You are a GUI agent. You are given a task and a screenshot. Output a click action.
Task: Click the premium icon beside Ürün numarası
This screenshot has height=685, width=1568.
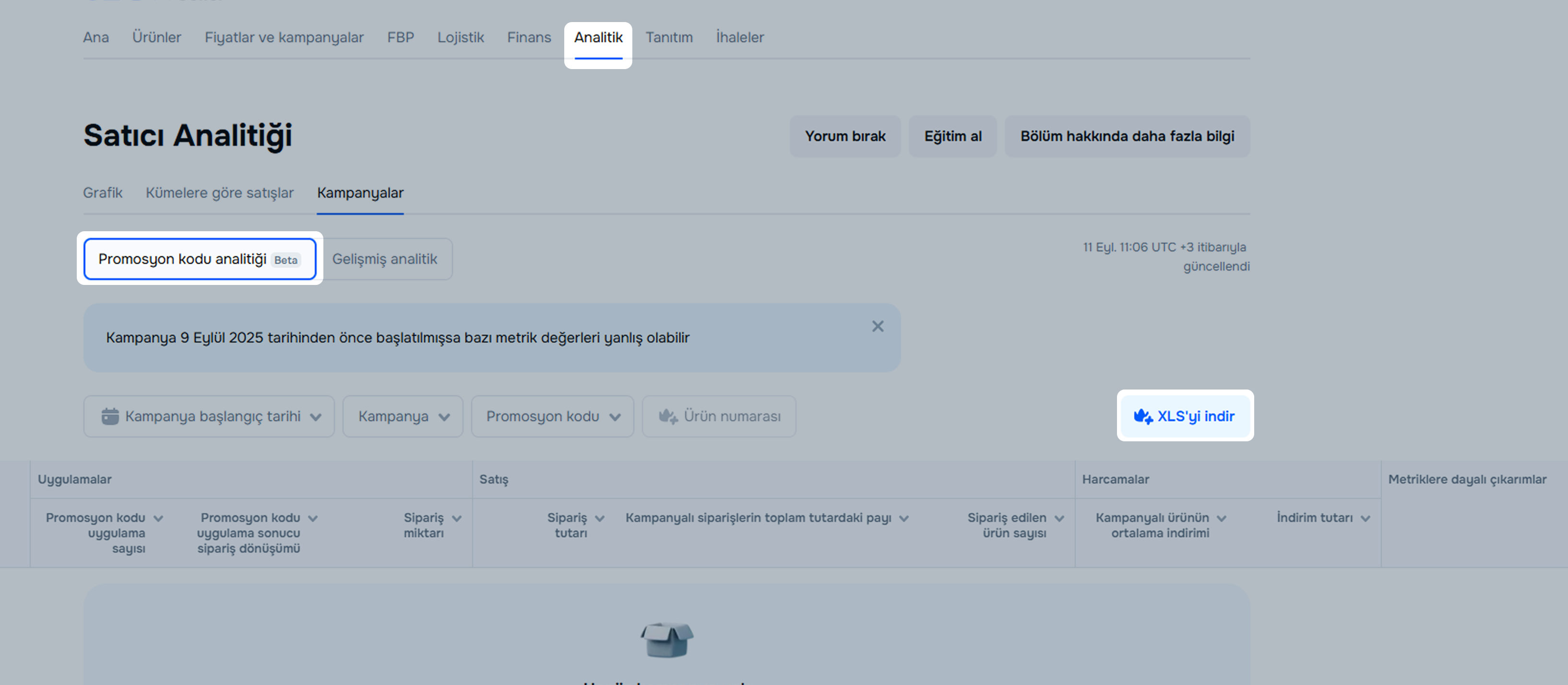(x=668, y=417)
